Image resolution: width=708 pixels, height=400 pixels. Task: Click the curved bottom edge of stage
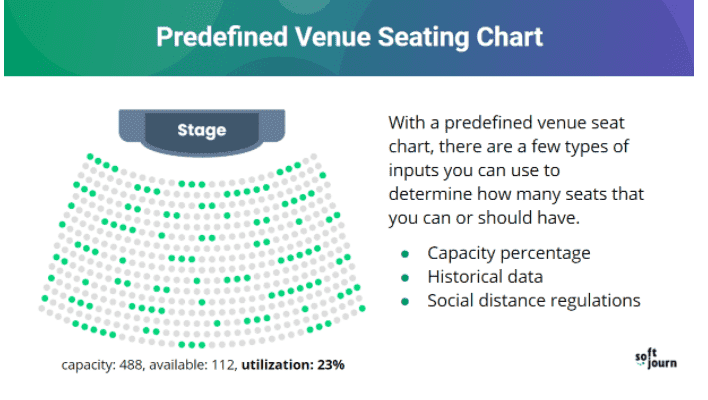click(x=202, y=152)
